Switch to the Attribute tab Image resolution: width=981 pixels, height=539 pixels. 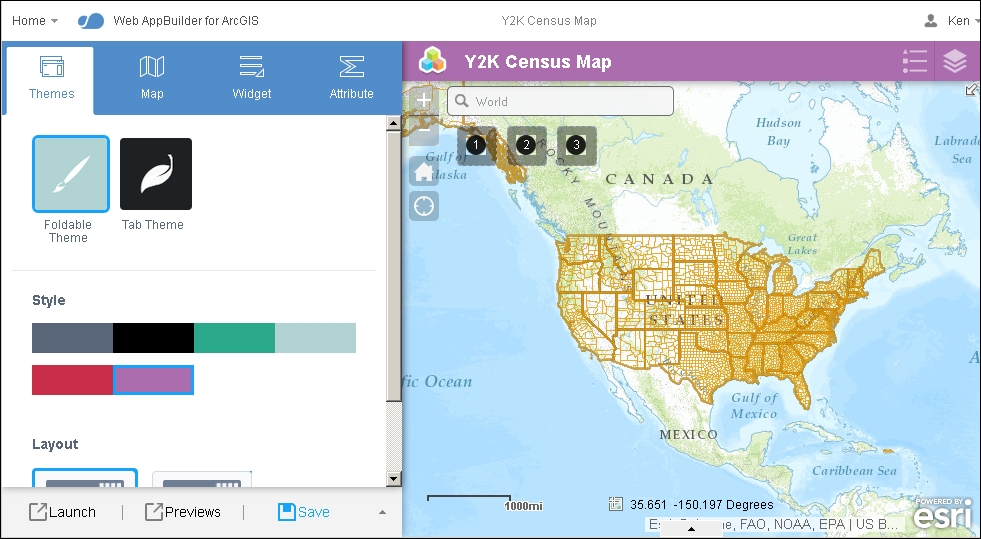click(x=352, y=79)
